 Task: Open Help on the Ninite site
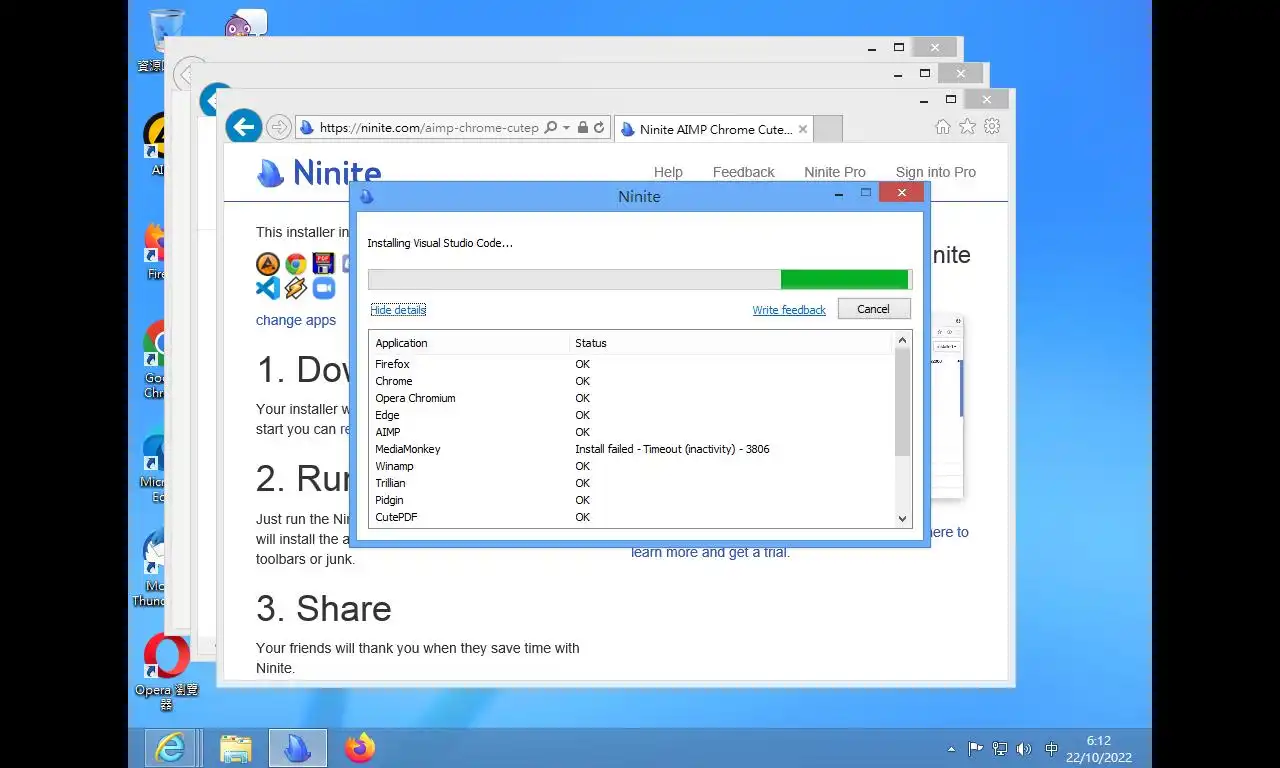[x=668, y=172]
